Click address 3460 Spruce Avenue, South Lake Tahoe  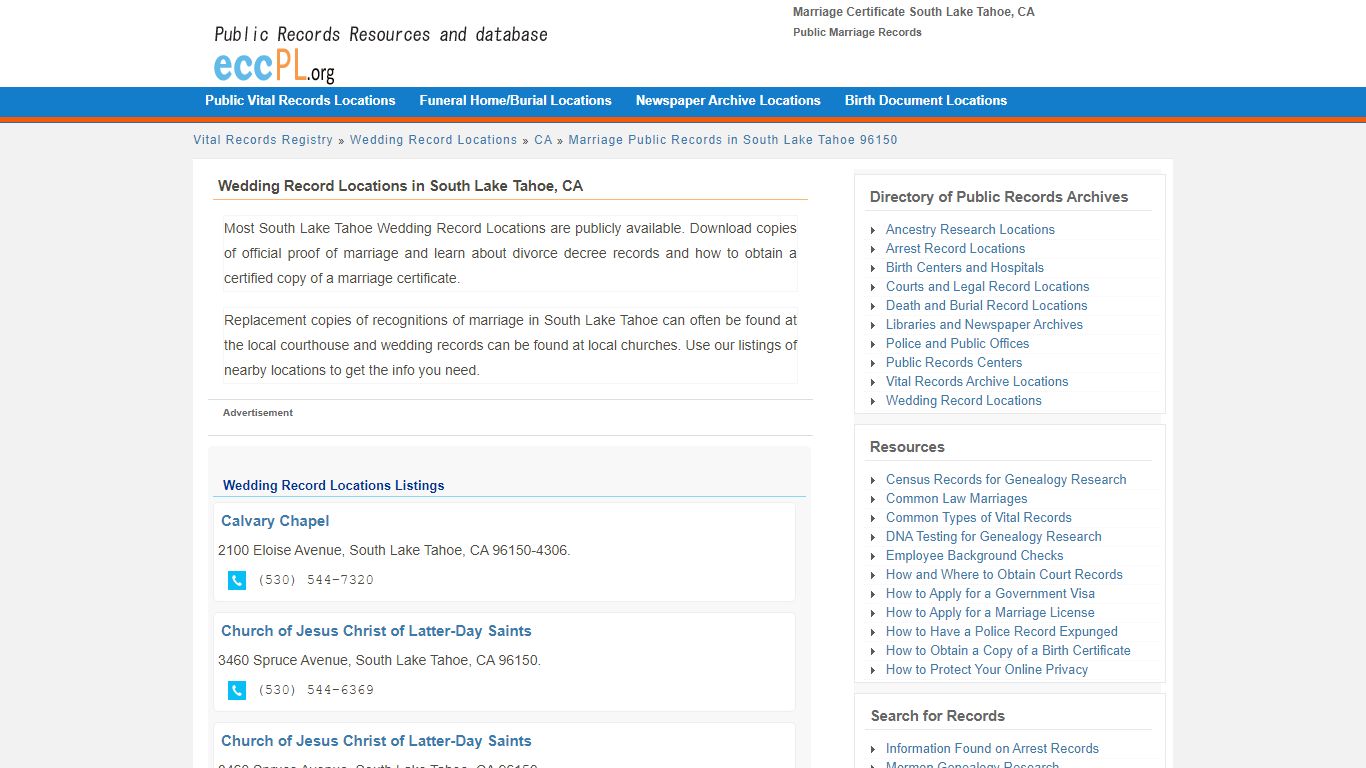point(379,660)
